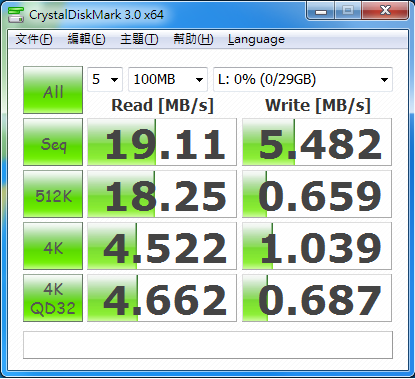Click the empty comment field at bottom
The image size is (415, 379).
[208, 345]
